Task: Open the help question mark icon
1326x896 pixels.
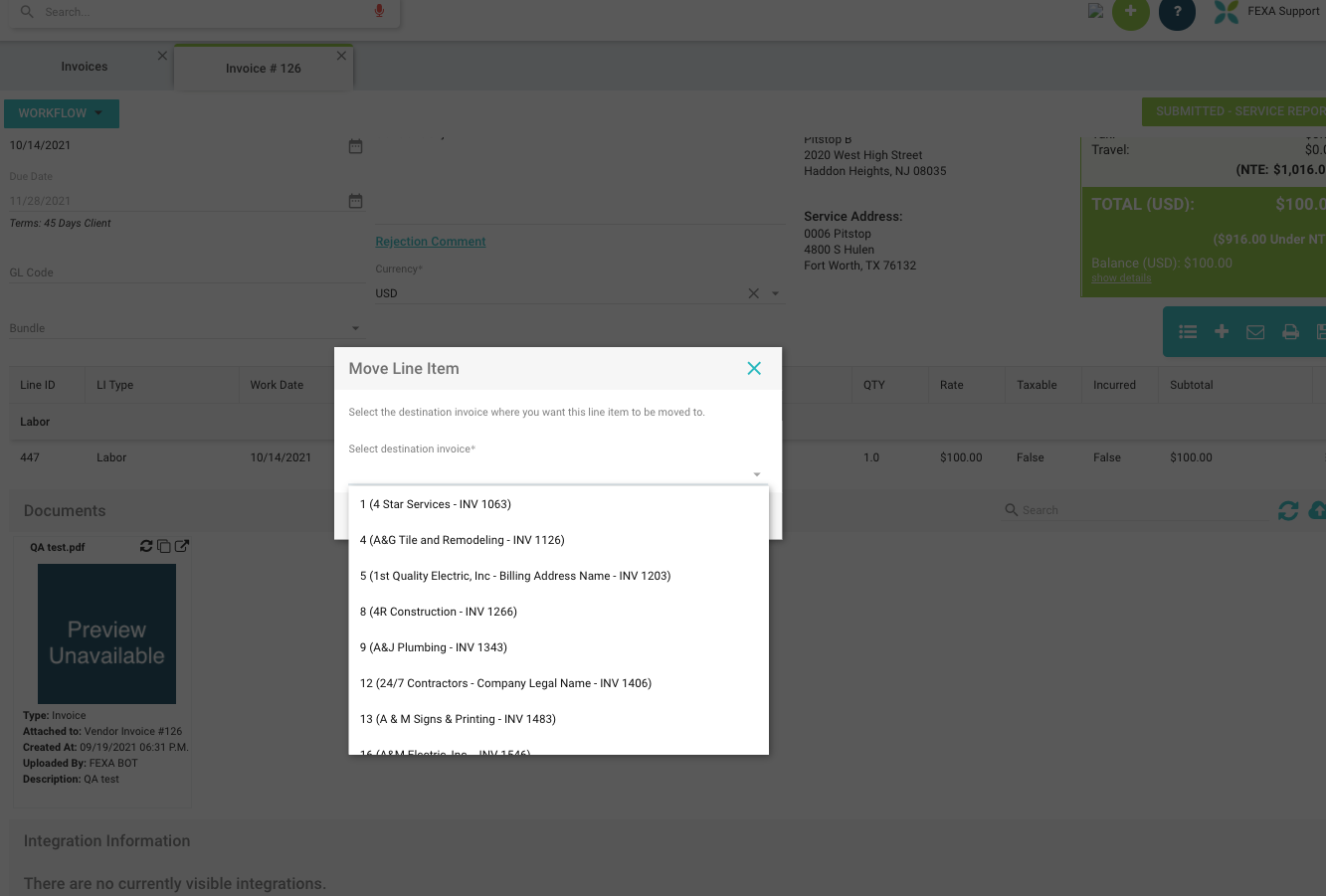Action: [x=1177, y=12]
